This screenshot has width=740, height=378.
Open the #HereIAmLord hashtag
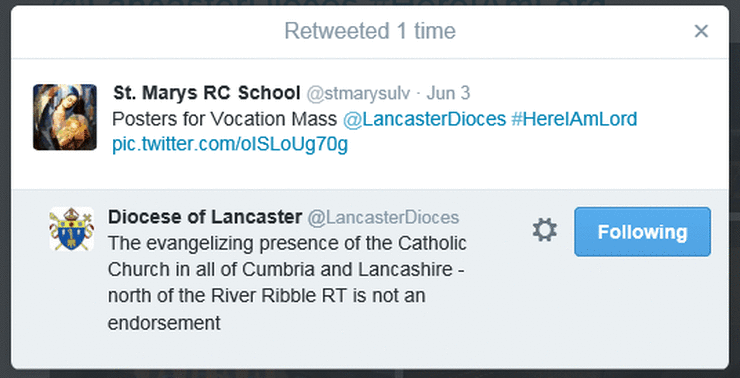click(x=574, y=119)
